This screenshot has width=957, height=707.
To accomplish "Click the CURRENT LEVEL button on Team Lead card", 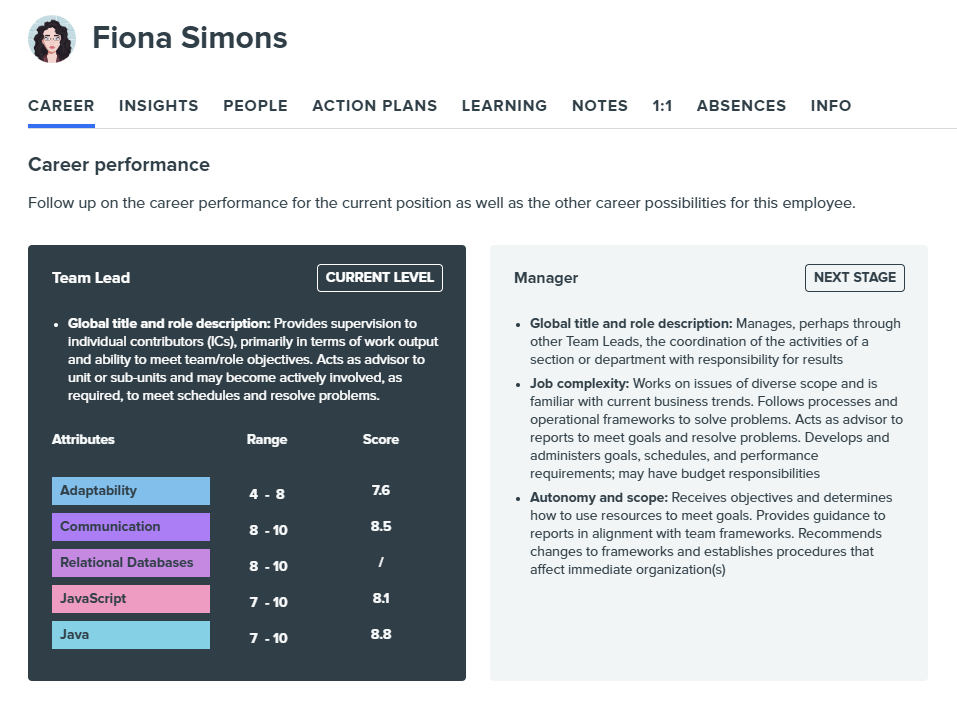I will click(379, 278).
